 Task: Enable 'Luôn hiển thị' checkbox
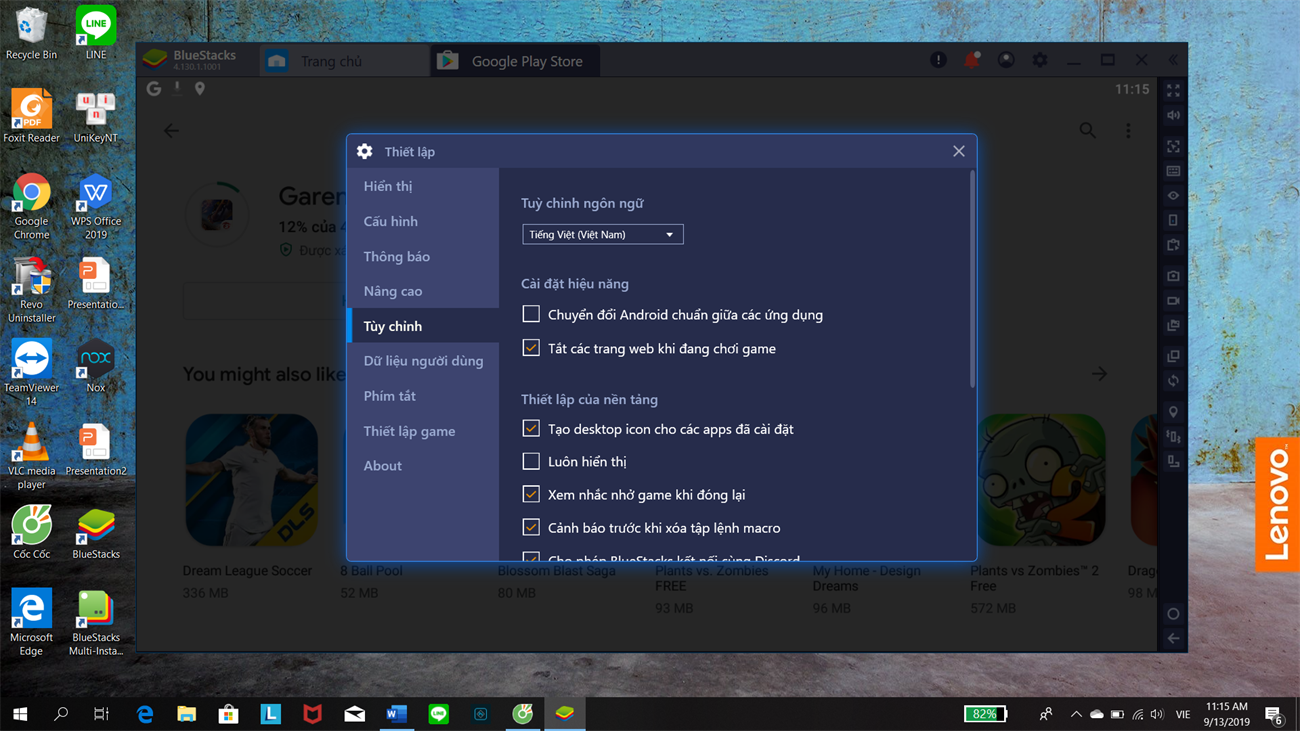click(531, 461)
